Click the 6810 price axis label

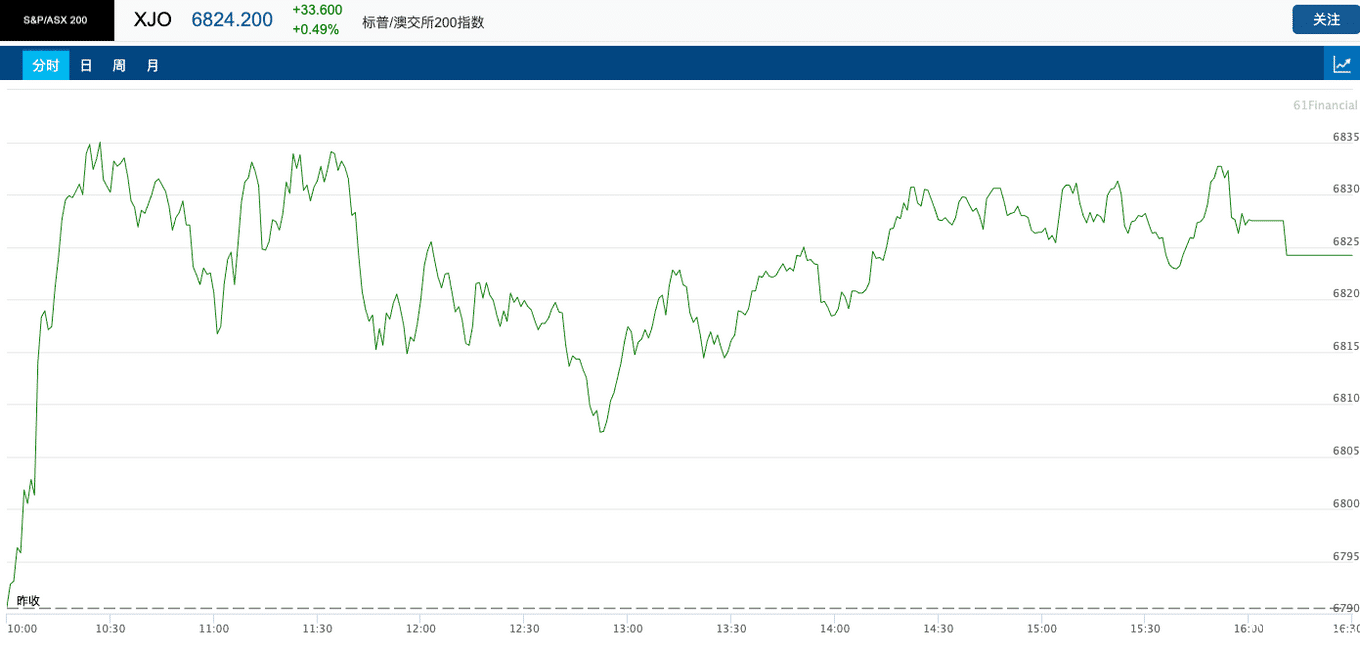(1345, 398)
